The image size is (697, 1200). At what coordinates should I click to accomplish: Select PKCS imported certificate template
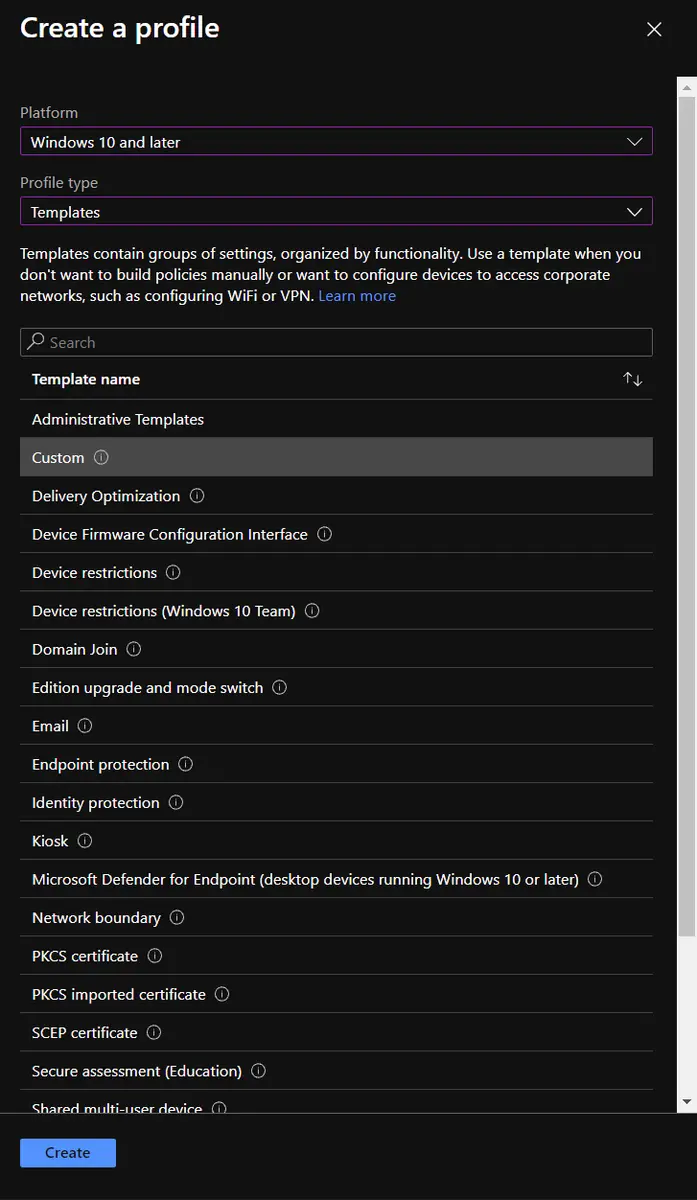pos(119,994)
